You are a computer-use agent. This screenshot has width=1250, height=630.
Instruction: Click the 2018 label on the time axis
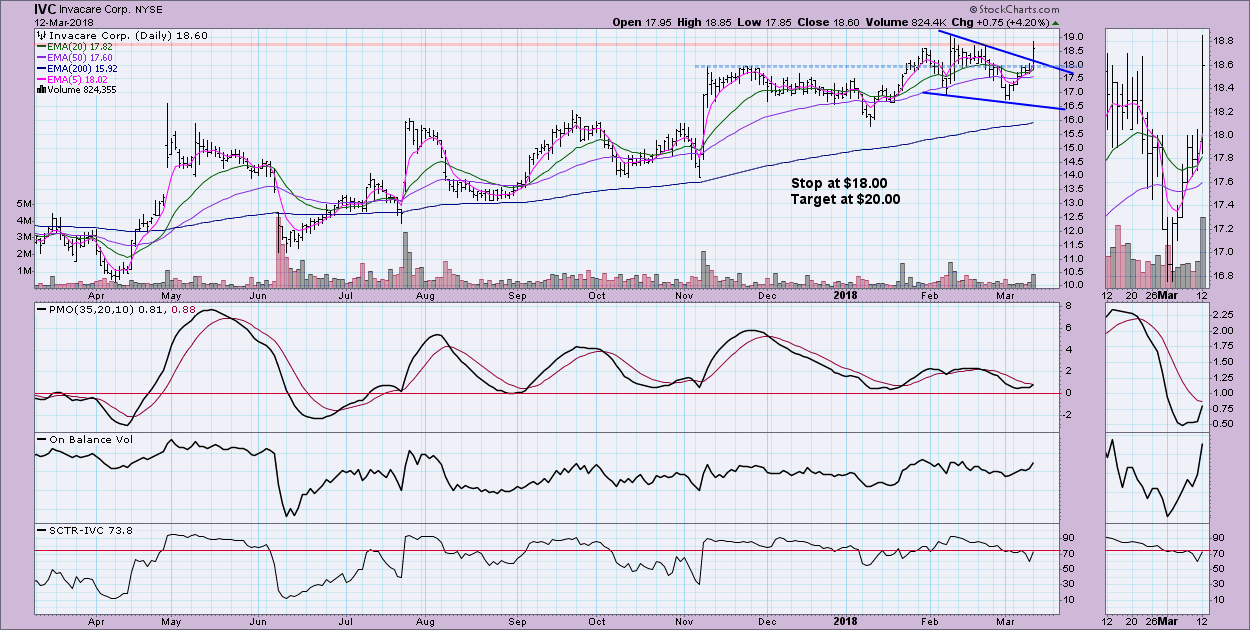847,297
